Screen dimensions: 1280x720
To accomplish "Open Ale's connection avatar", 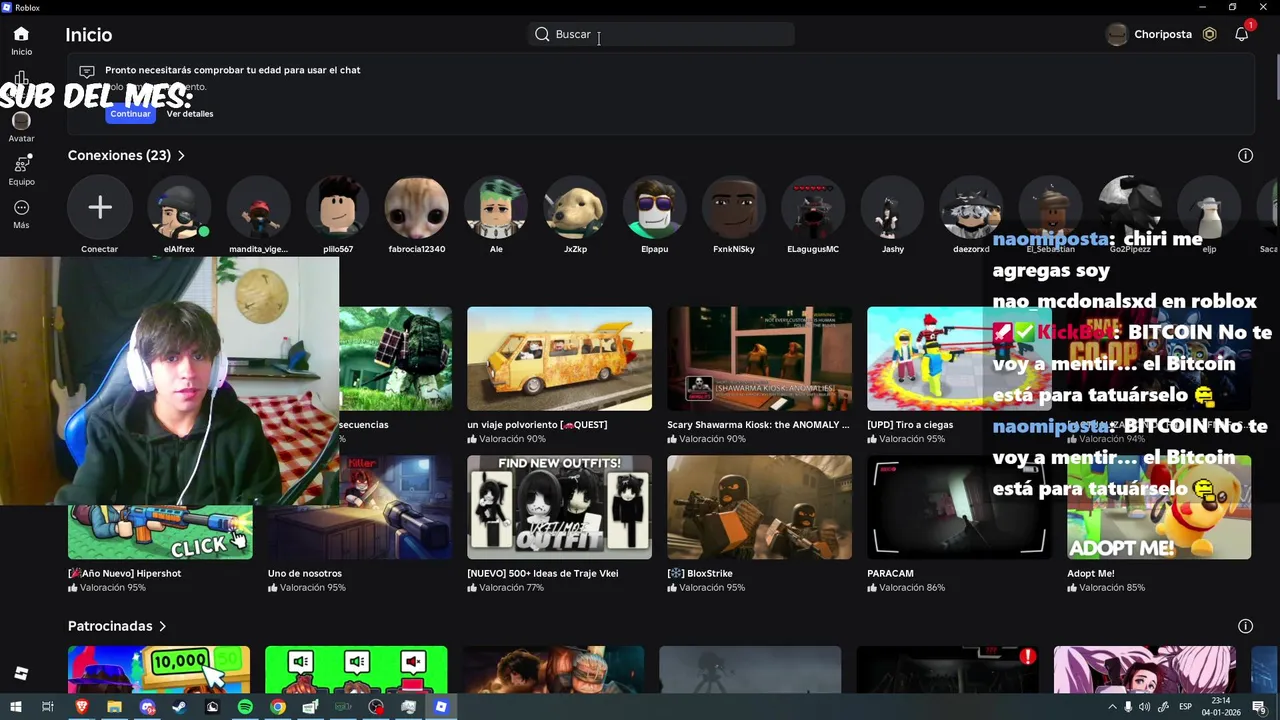I will click(496, 208).
